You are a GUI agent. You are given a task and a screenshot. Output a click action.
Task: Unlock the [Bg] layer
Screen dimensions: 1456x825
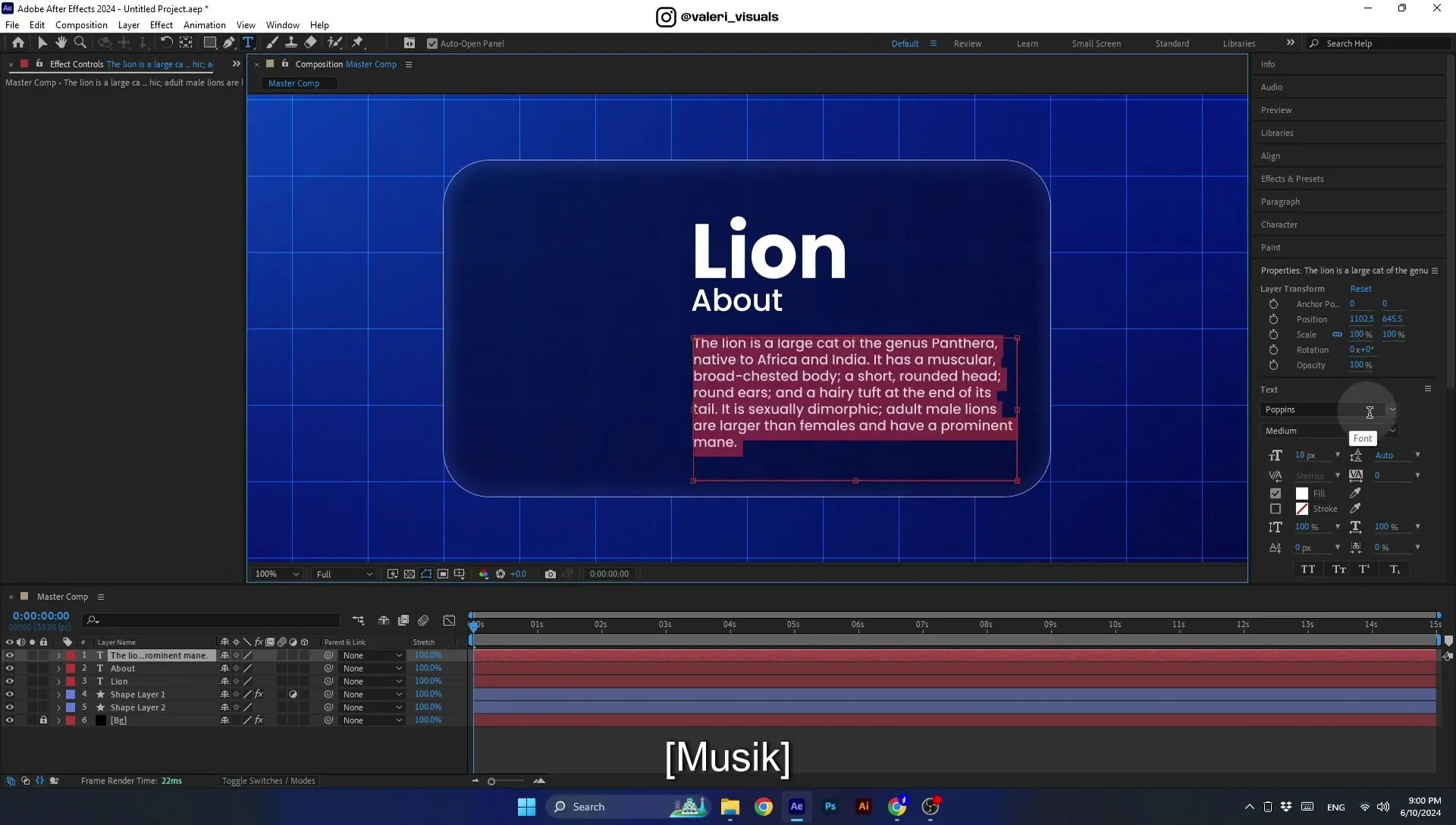pyautogui.click(x=43, y=720)
